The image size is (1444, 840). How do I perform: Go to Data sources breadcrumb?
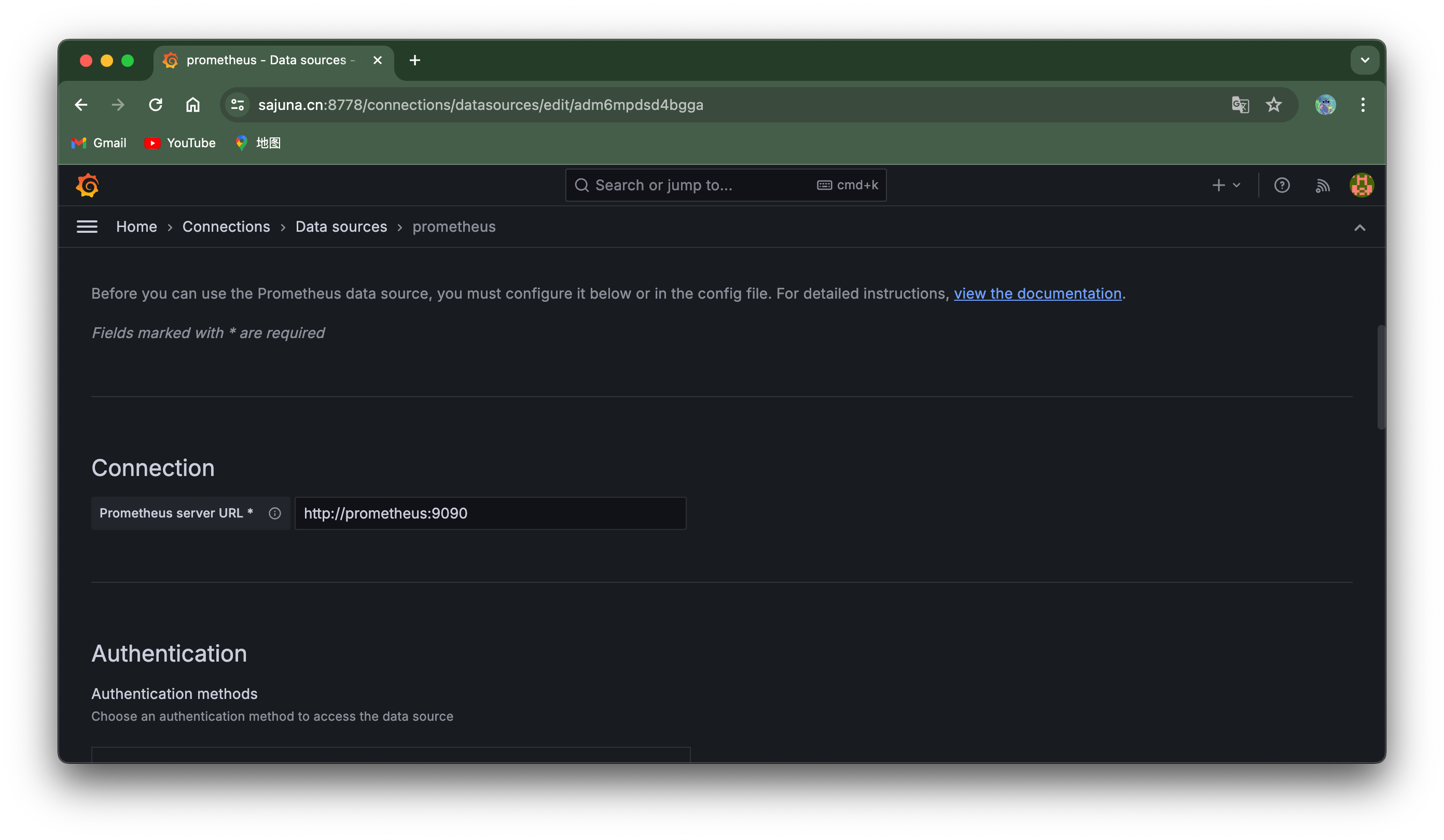(341, 227)
